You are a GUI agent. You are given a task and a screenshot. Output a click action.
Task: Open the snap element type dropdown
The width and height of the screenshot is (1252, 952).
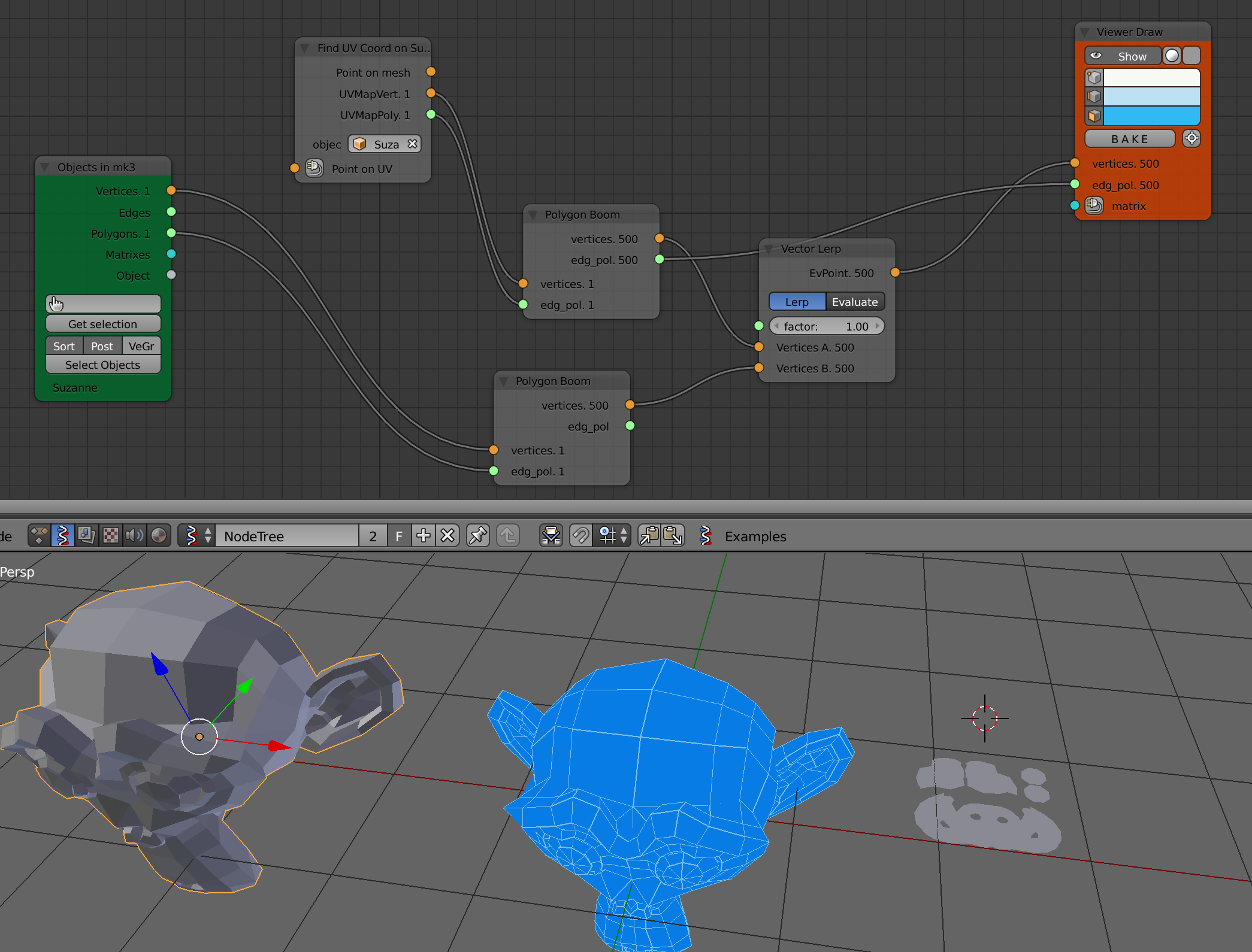coord(612,535)
